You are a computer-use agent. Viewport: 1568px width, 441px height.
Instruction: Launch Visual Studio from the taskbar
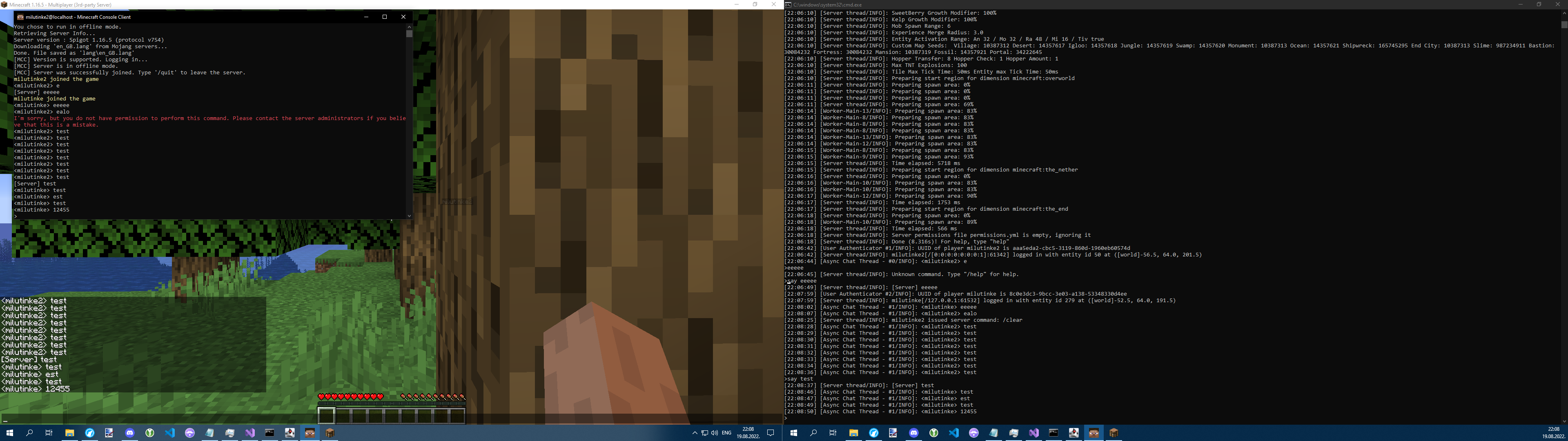point(1033,433)
